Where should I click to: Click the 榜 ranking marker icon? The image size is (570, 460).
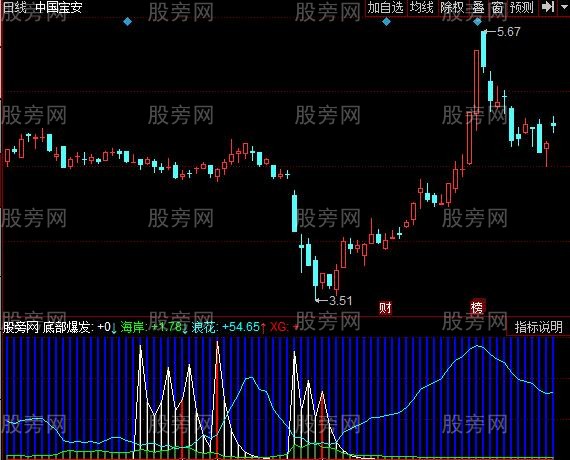(477, 307)
